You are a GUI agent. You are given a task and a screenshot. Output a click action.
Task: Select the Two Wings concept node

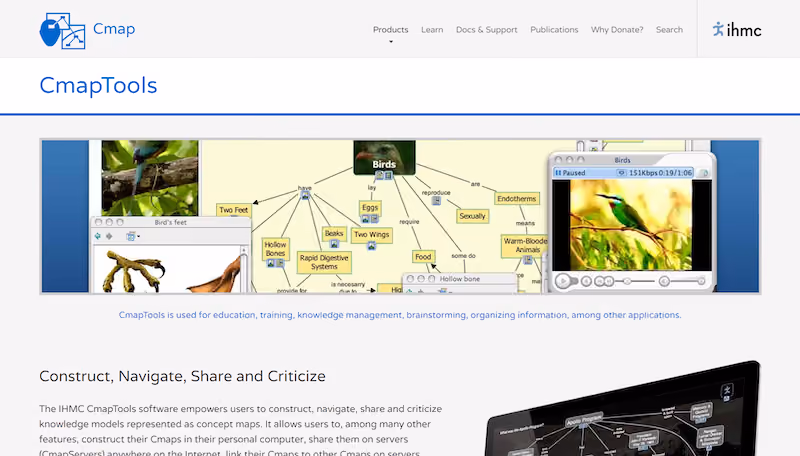(371, 235)
